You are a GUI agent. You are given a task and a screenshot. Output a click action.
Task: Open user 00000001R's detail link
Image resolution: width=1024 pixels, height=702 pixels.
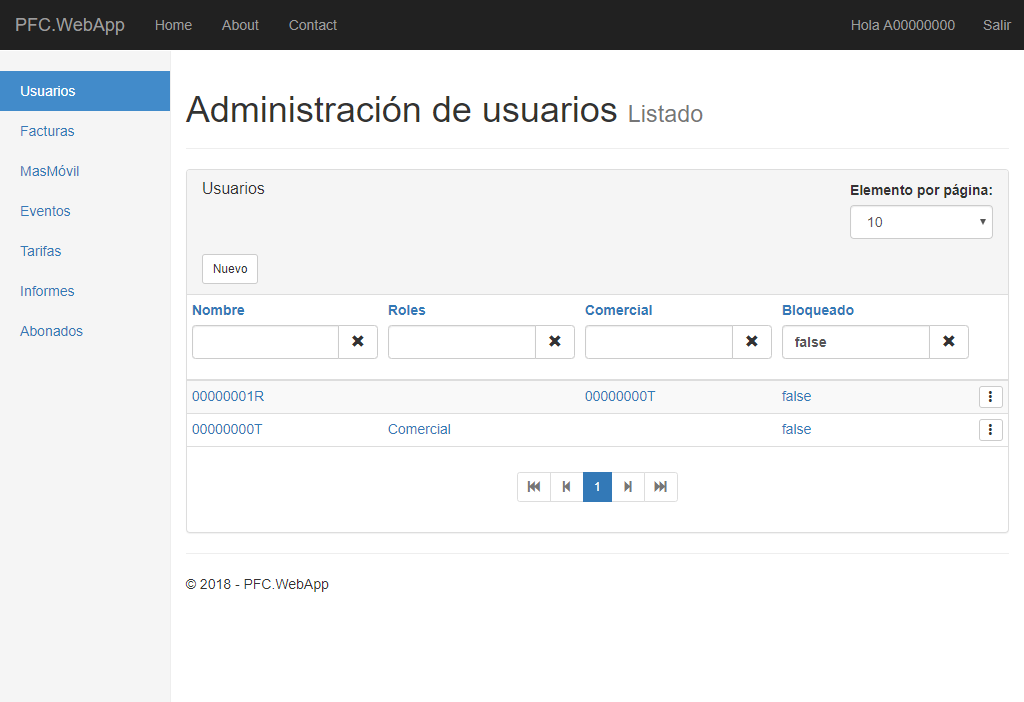pos(227,396)
